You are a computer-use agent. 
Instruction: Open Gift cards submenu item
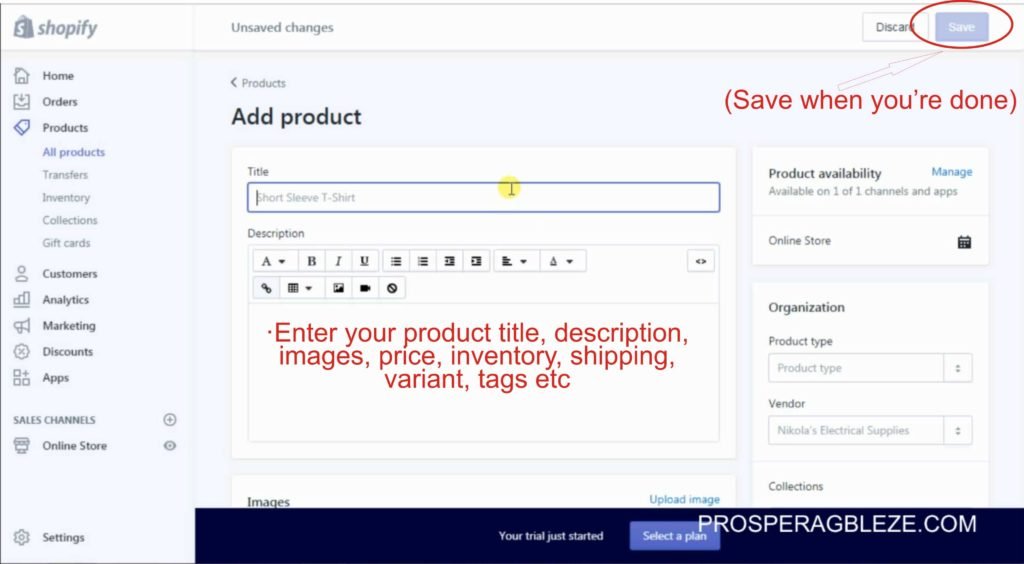coord(66,243)
